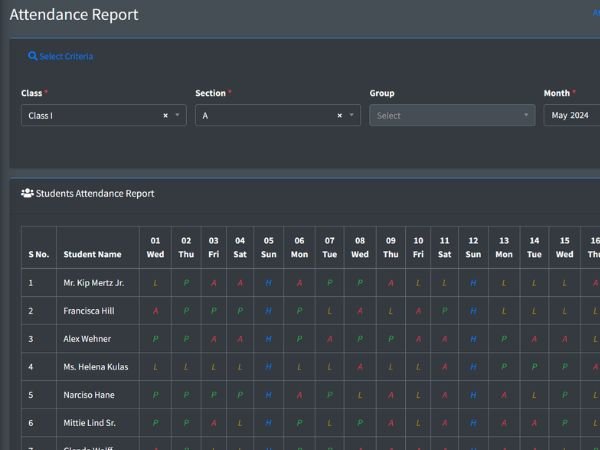Select student Narciso Hane

[89, 395]
